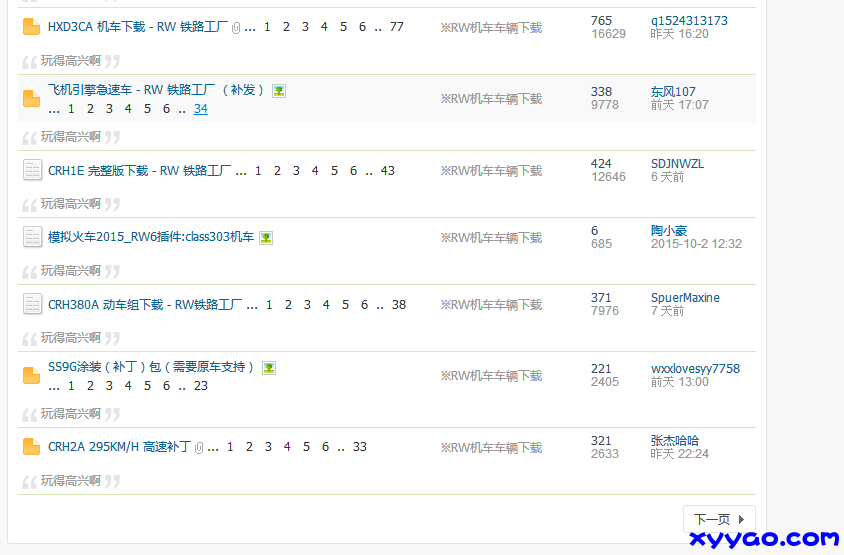Jump to page 38 of CRH380A thread
The height and width of the screenshot is (555, 844).
(x=399, y=305)
